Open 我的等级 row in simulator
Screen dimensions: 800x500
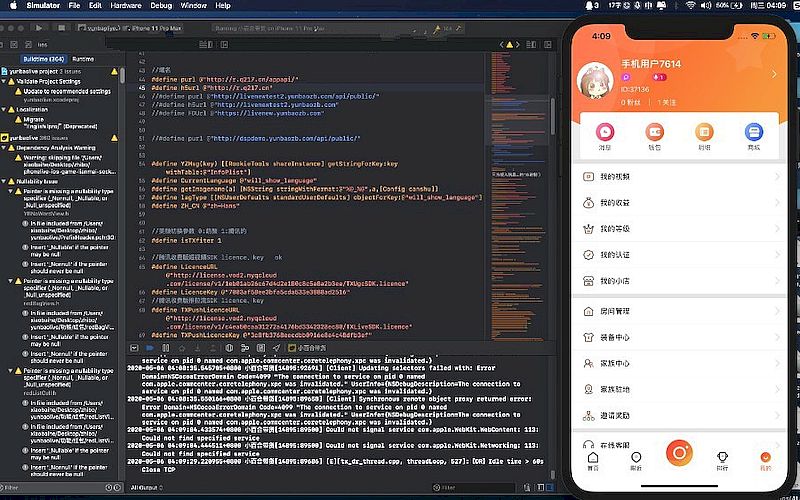680,229
